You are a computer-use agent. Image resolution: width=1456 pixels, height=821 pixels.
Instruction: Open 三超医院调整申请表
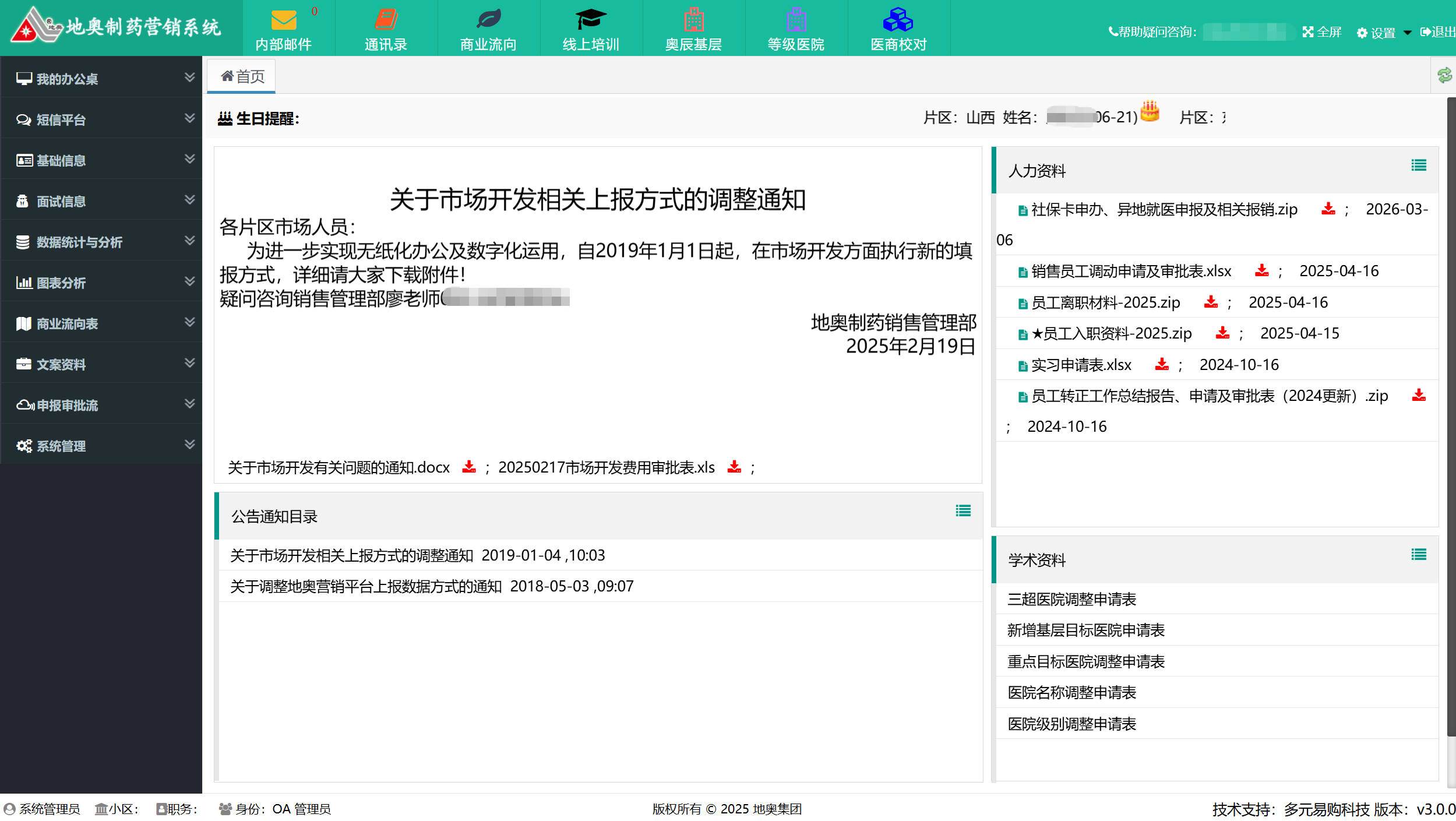point(1071,598)
